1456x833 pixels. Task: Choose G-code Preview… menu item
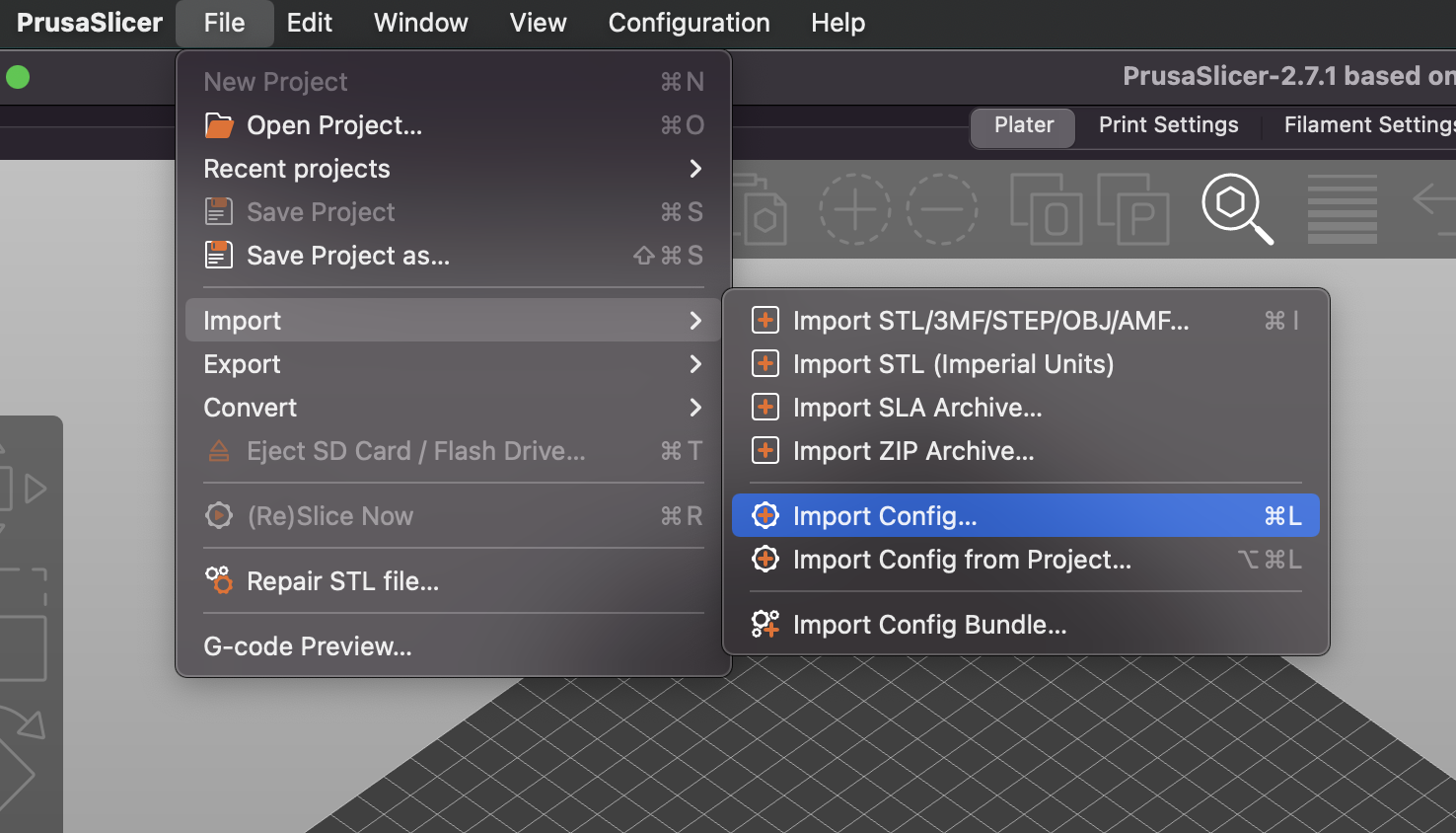pos(454,646)
